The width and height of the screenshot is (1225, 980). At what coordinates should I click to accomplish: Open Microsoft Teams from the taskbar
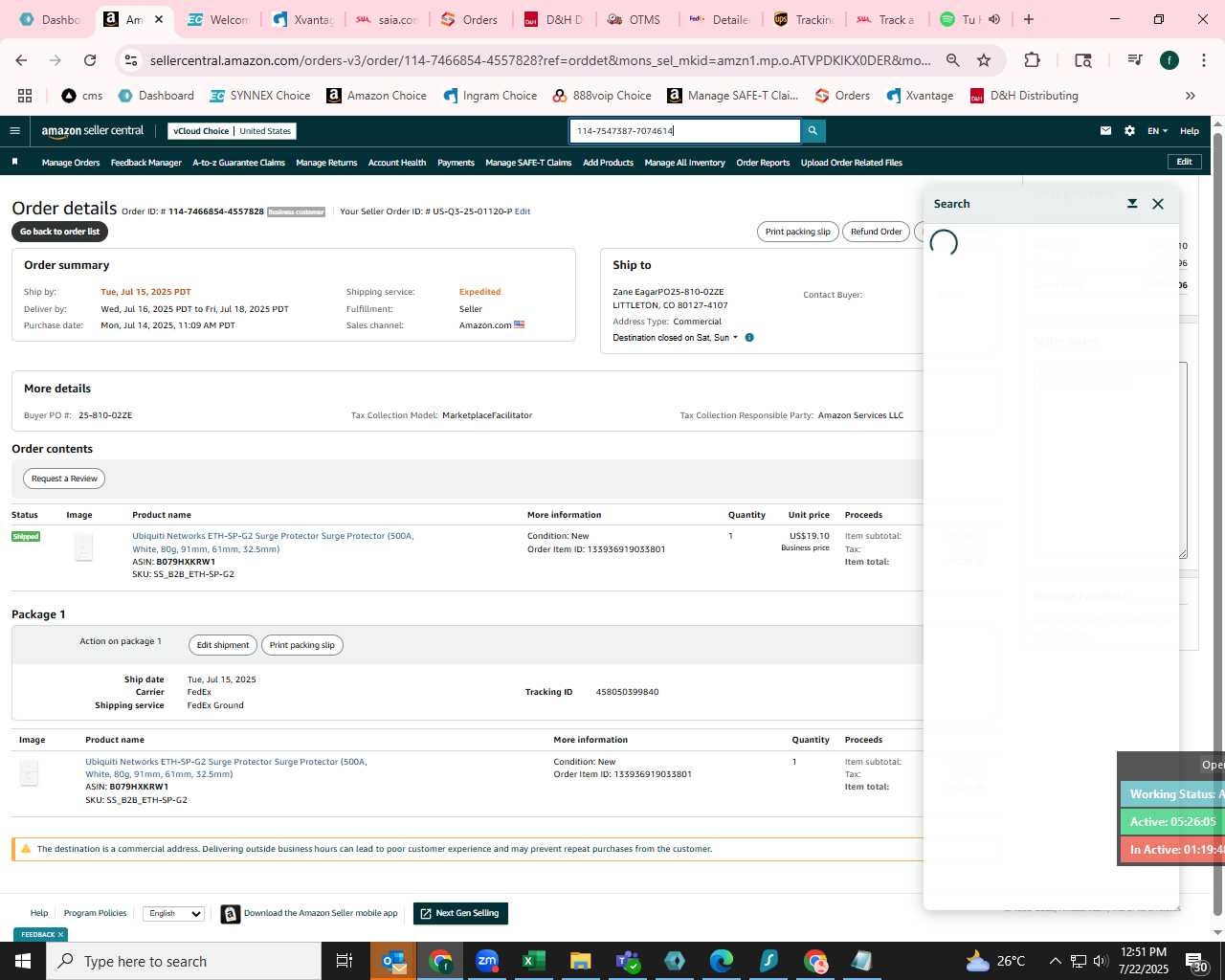[628, 961]
